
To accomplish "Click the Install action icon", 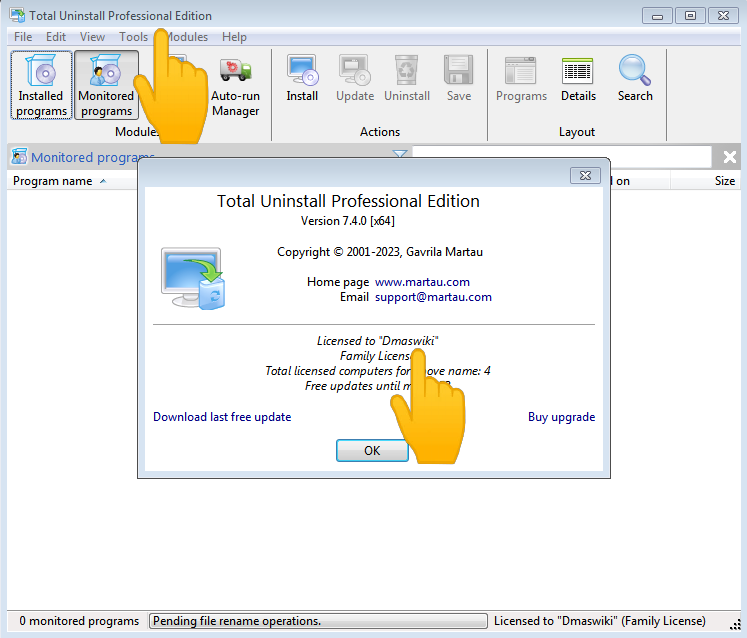I will click(302, 79).
